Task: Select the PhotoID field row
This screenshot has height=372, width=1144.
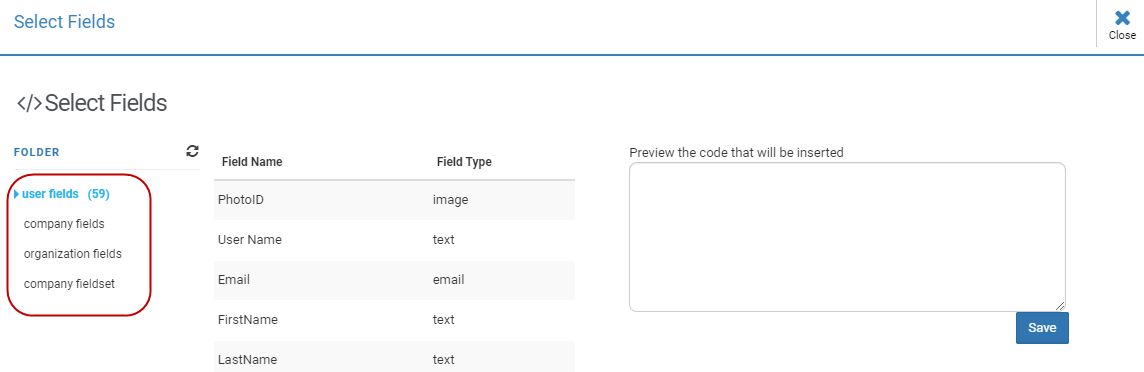Action: click(x=394, y=199)
